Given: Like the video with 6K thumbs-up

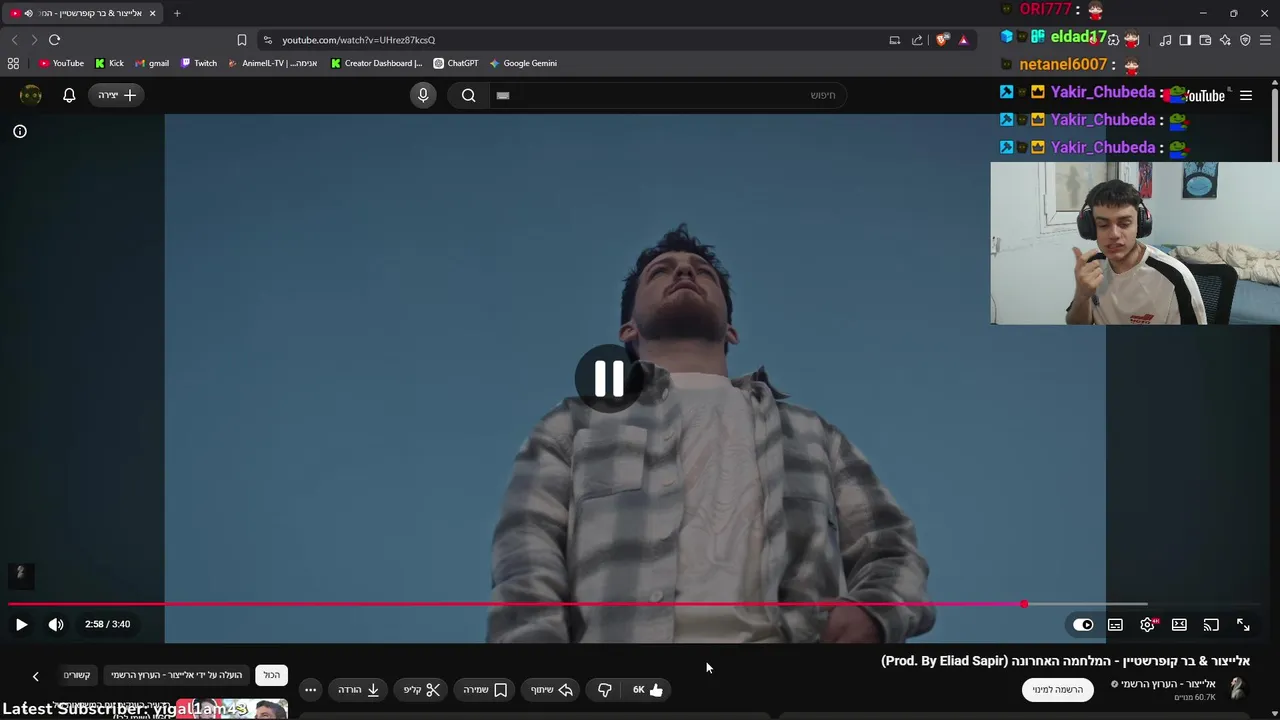Looking at the screenshot, I should (648, 690).
